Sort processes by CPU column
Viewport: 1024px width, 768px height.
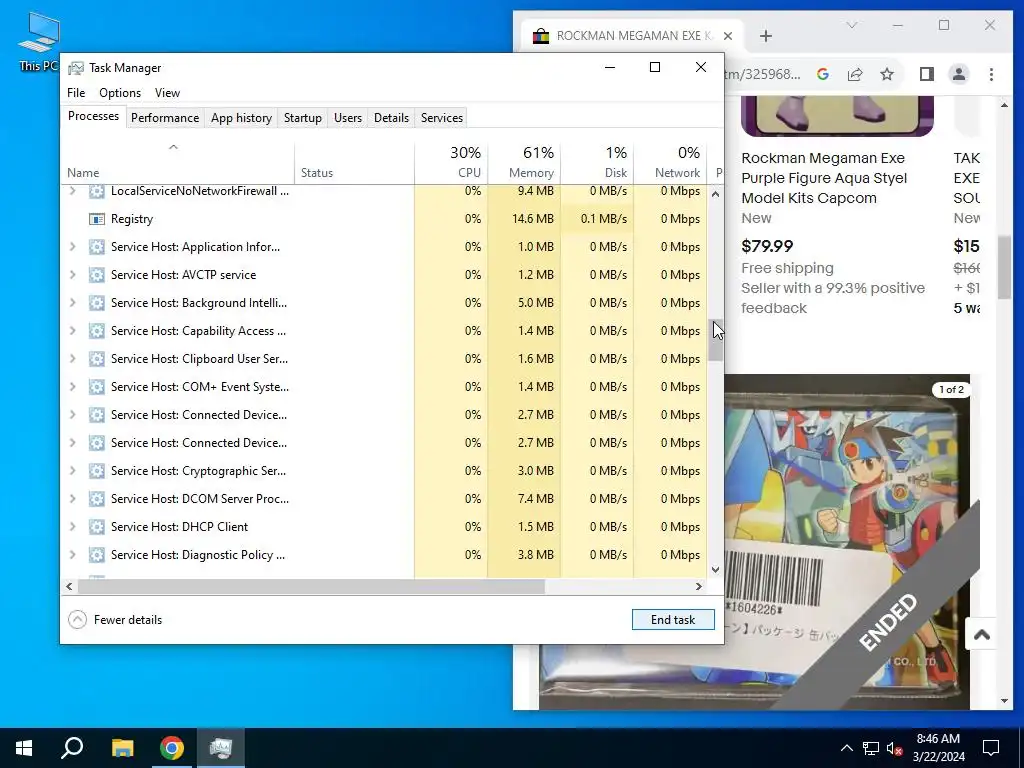(451, 162)
